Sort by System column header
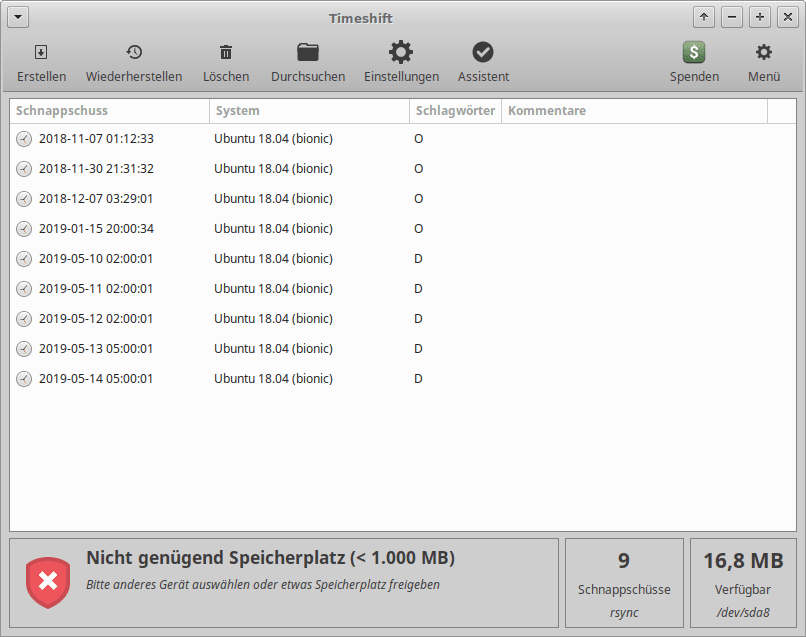This screenshot has width=806, height=637. coord(309,111)
